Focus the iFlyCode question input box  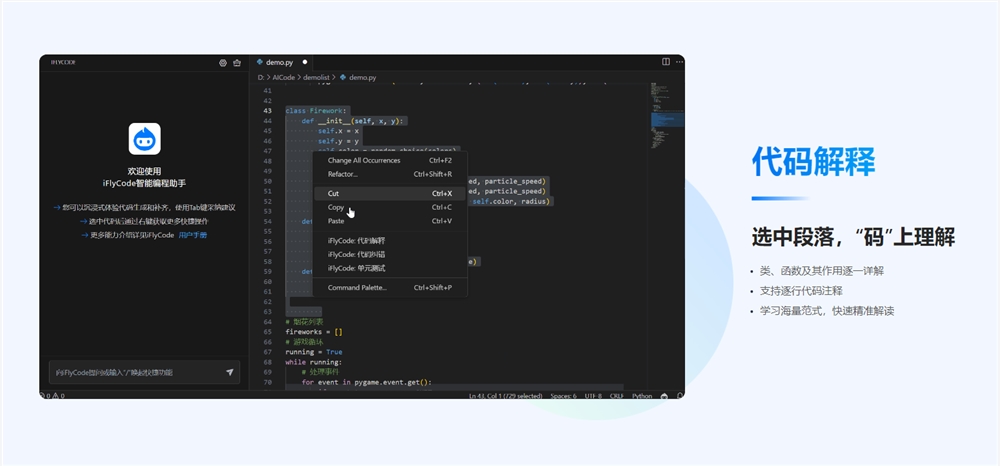click(x=144, y=372)
